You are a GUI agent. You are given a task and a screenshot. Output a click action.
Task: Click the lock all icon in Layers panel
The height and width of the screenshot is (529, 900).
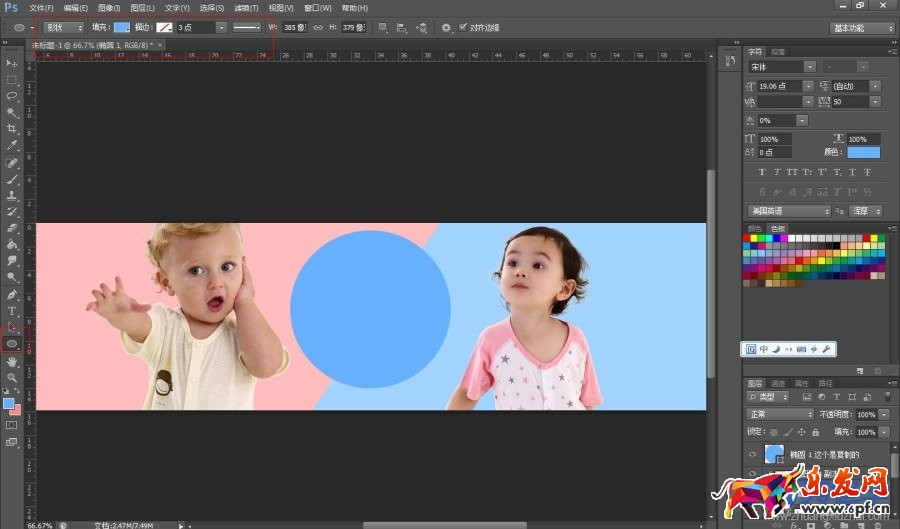coord(816,432)
